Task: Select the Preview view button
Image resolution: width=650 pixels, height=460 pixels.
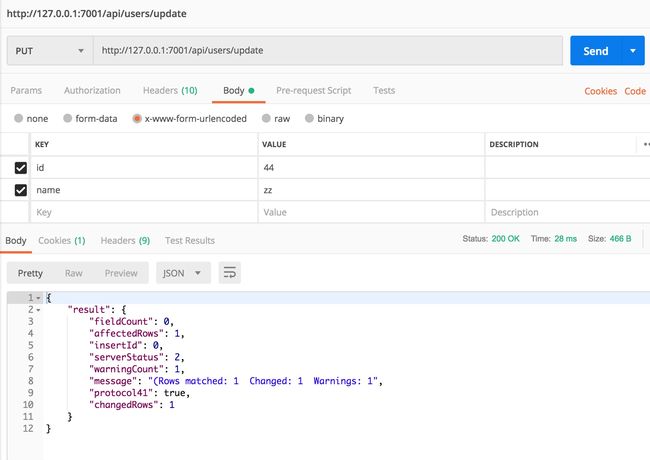Action: point(121,273)
